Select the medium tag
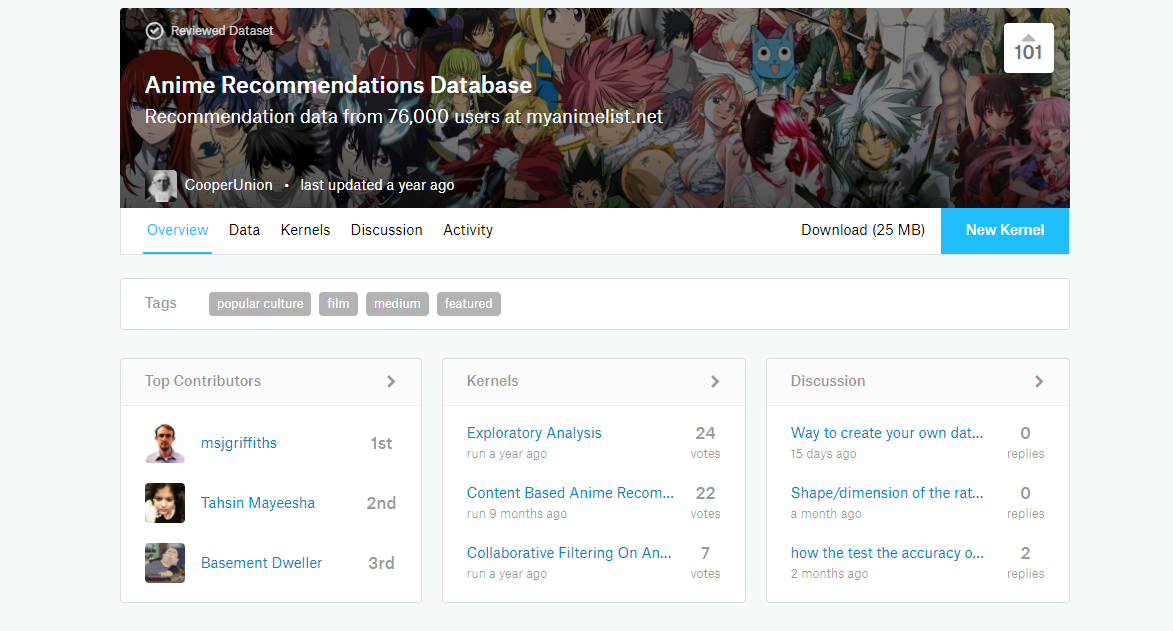This screenshot has height=631, width=1173. pos(397,304)
